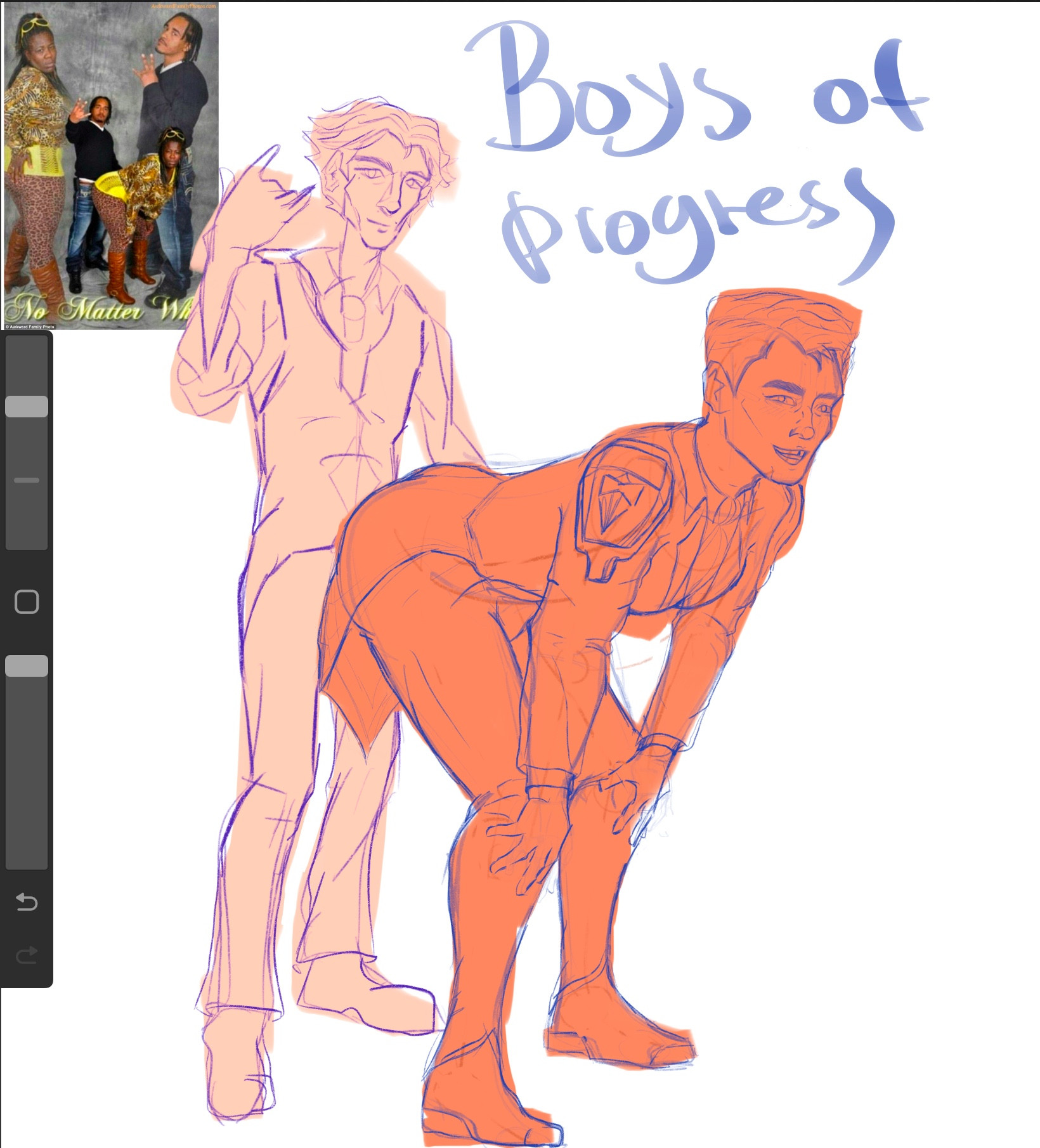This screenshot has height=1148, width=1040.
Task: Tap the reference photo thumbnail
Action: click(112, 166)
